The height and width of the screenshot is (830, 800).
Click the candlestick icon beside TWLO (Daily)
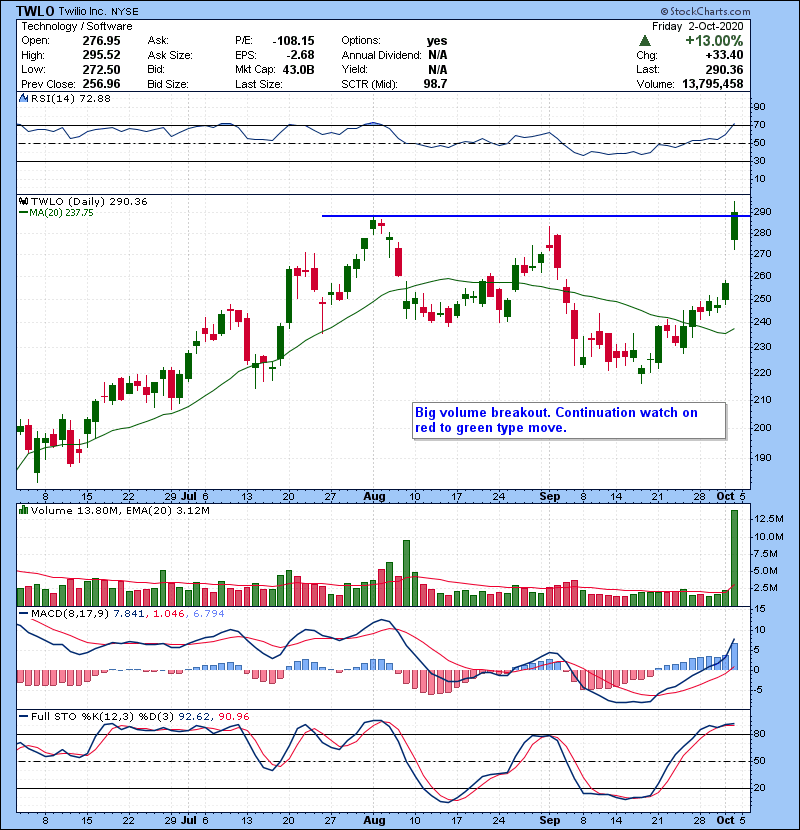pos(23,201)
